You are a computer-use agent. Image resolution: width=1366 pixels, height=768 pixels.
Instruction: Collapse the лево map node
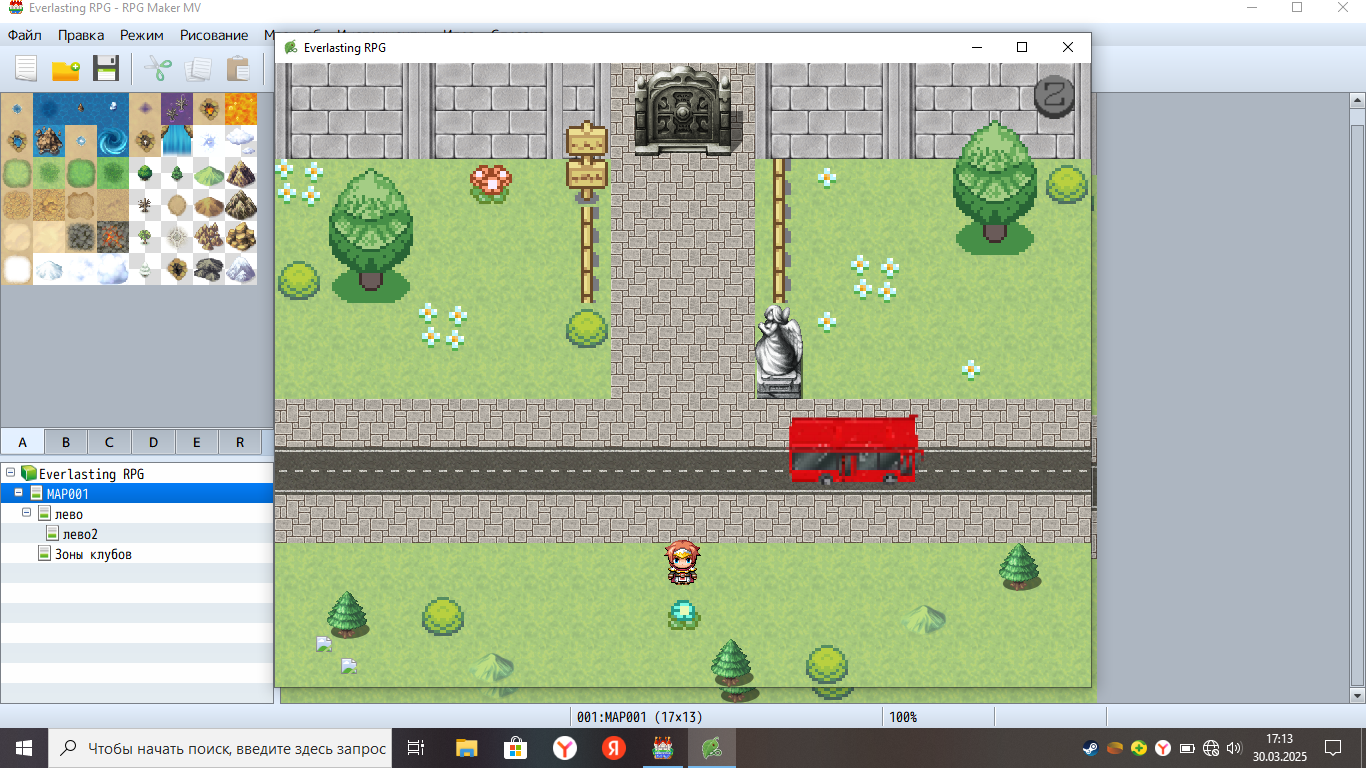click(x=27, y=513)
